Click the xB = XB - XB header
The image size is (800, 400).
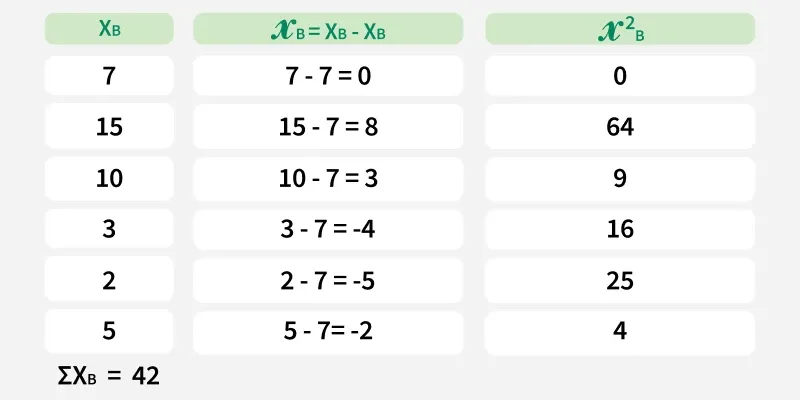click(328, 29)
